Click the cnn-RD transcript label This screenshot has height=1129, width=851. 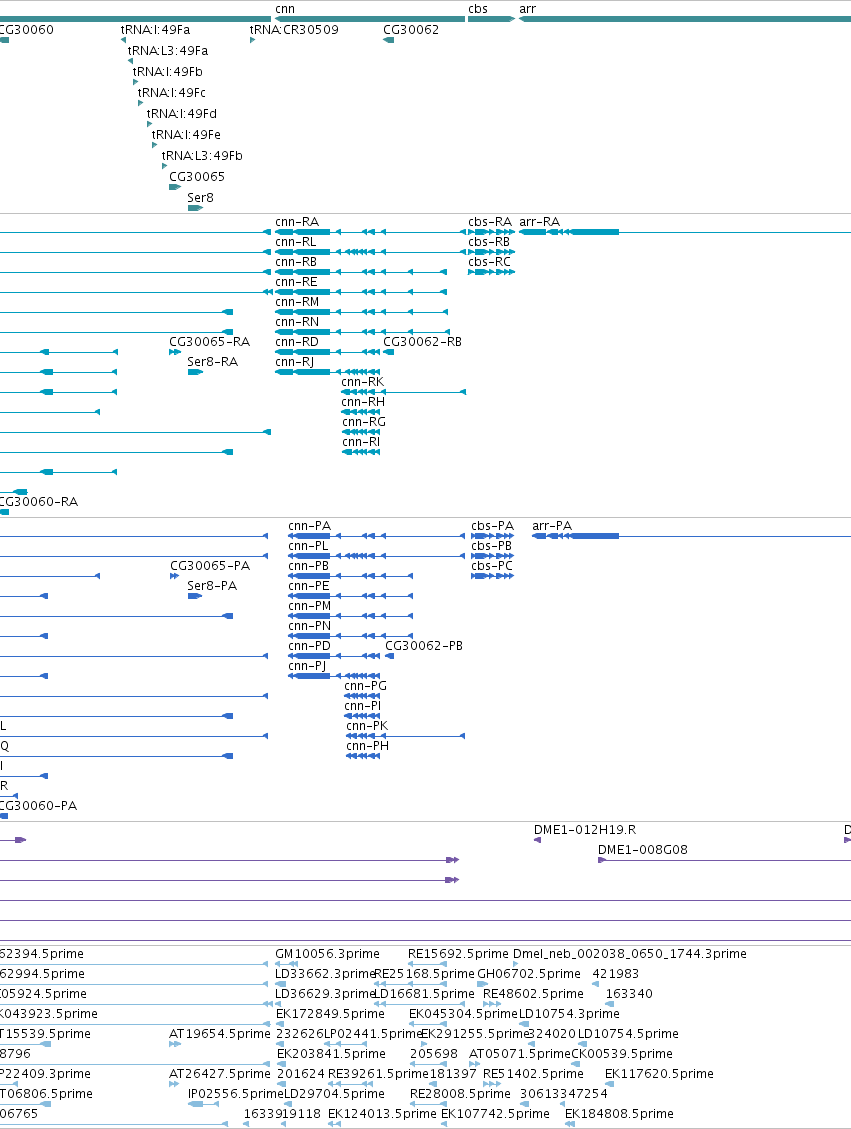click(297, 341)
